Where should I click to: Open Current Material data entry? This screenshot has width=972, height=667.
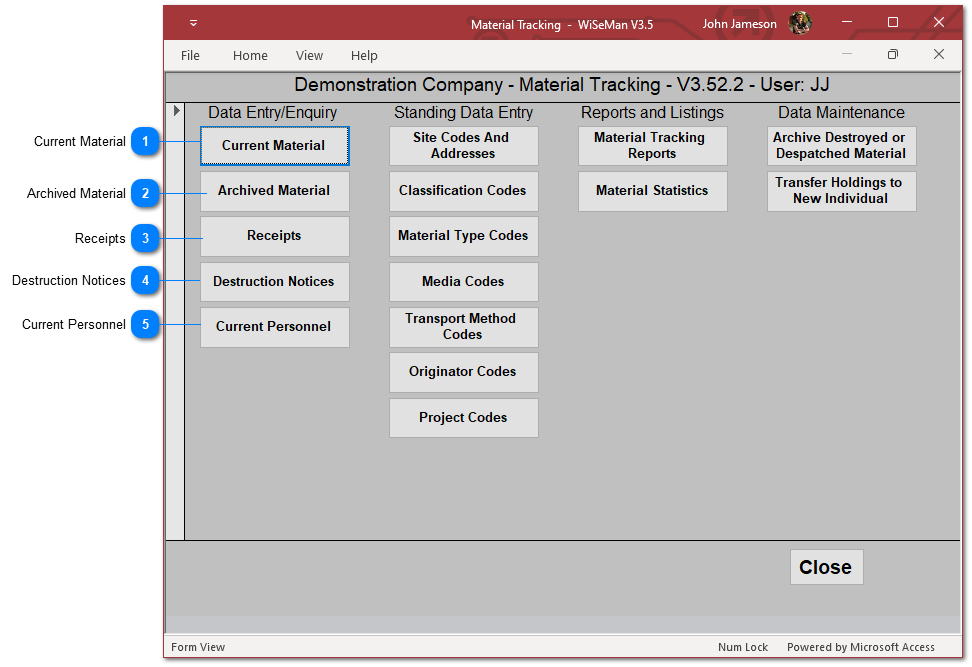coord(274,146)
